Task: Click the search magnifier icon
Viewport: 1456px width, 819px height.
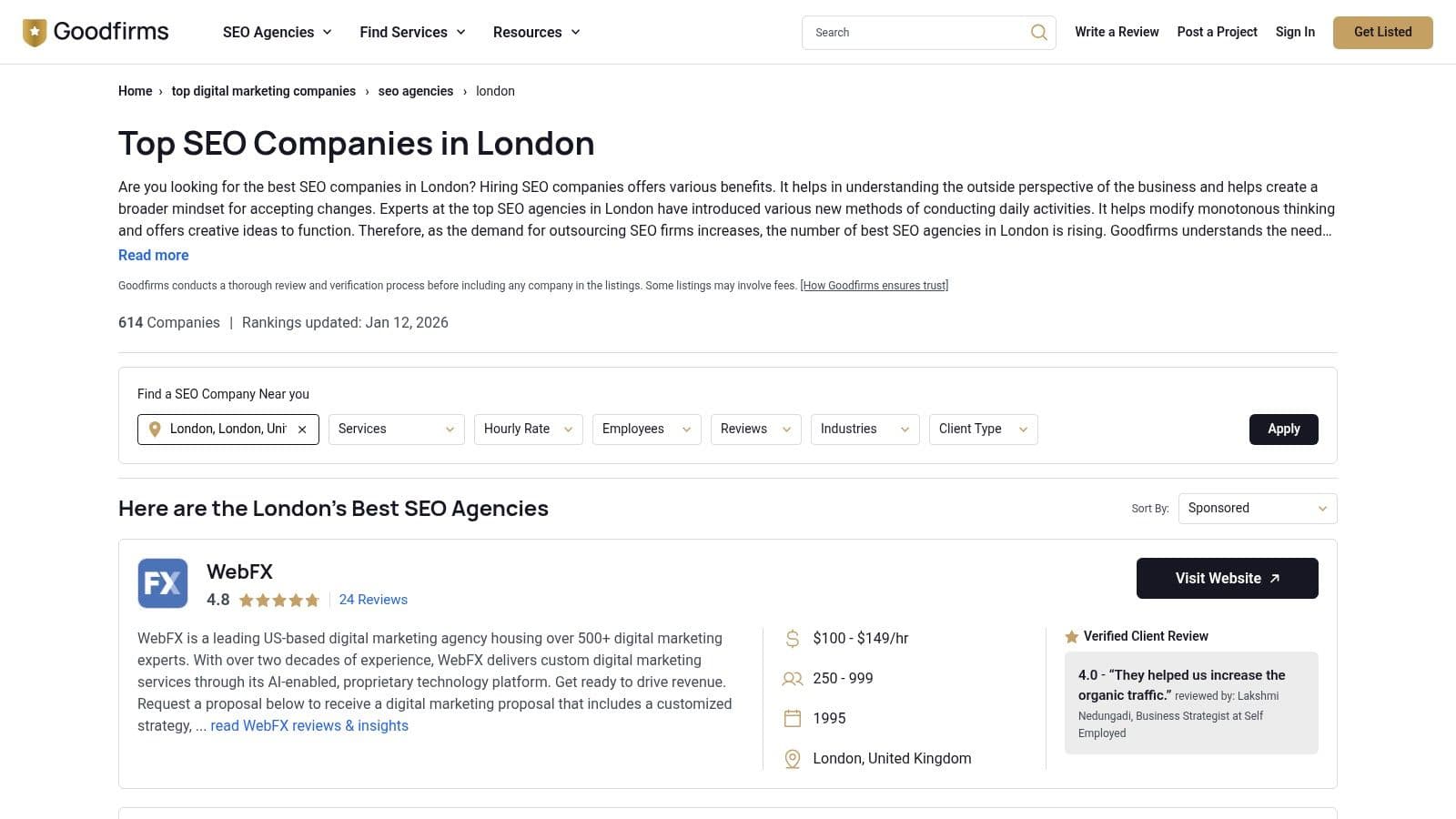Action: tap(1038, 32)
